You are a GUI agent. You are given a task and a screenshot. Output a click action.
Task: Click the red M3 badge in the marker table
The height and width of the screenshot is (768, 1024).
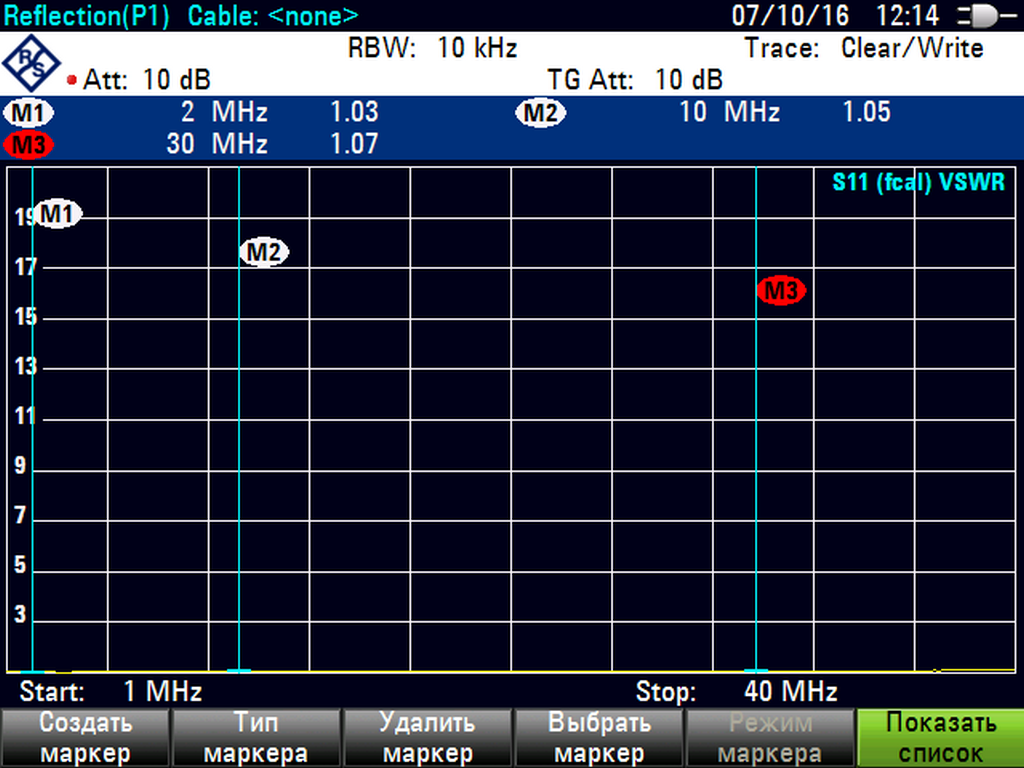(30, 144)
